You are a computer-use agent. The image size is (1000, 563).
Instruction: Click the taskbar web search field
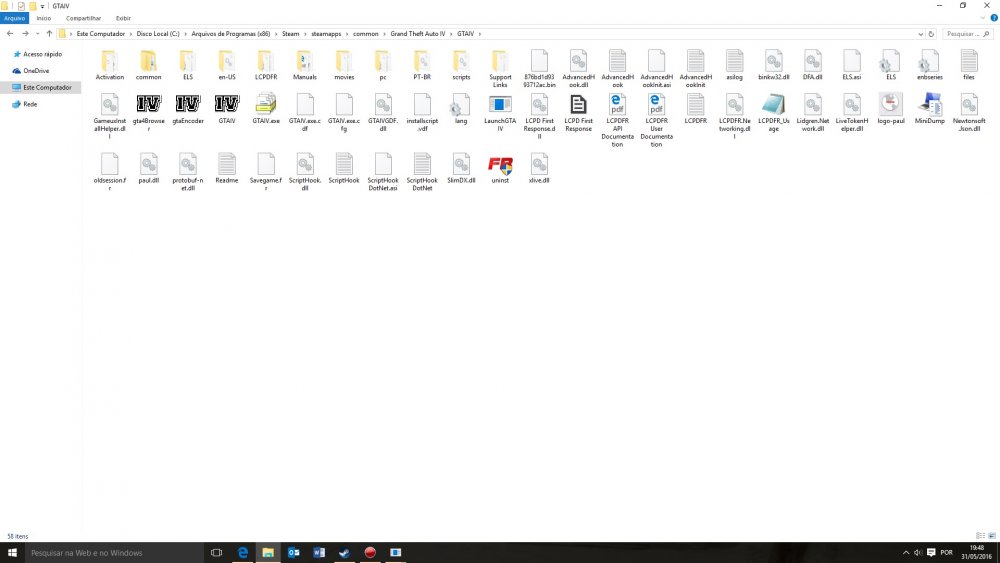coord(114,553)
